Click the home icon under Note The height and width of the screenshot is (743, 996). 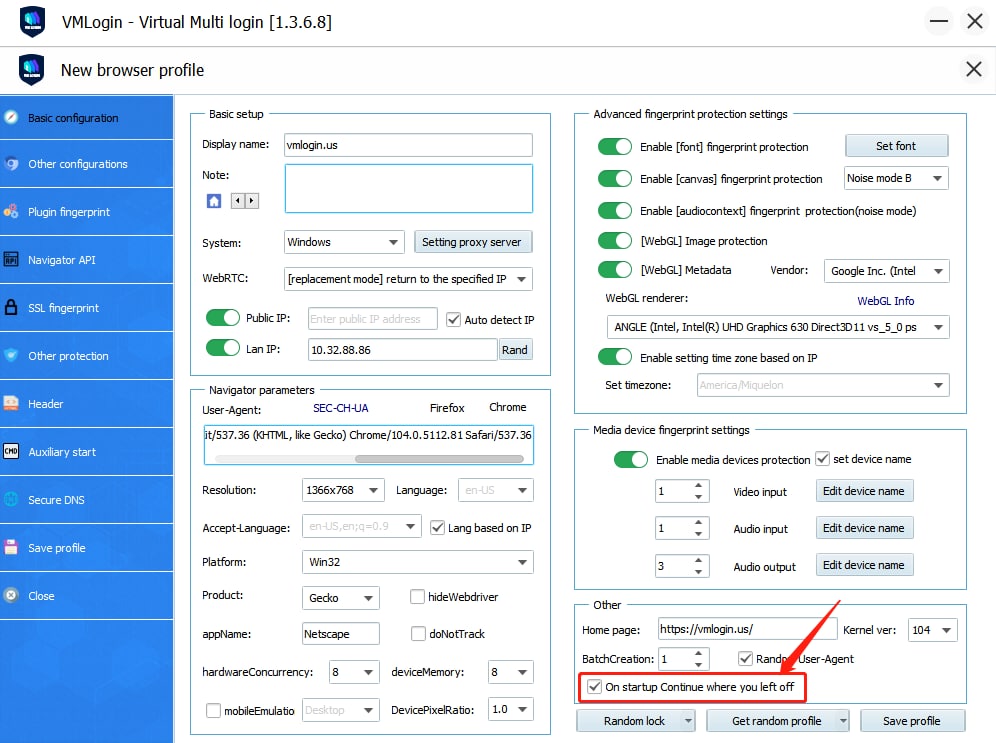214,201
